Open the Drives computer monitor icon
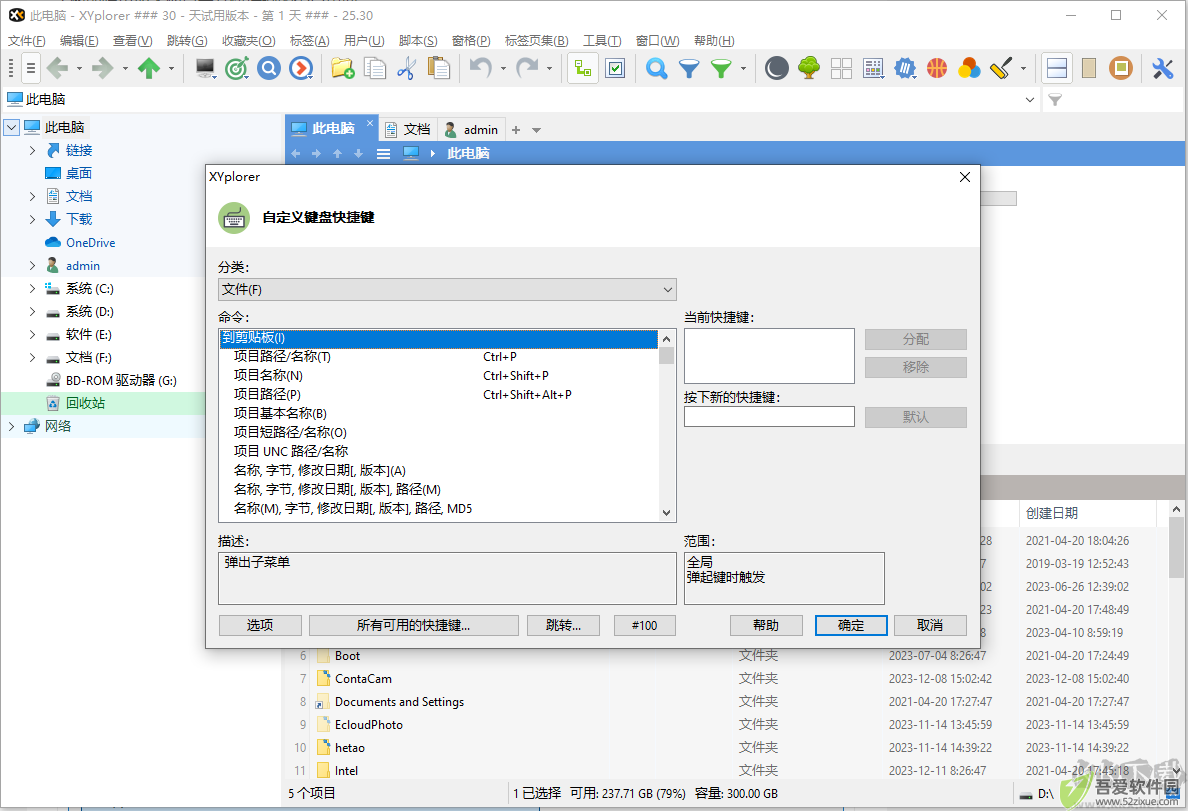 click(x=205, y=69)
